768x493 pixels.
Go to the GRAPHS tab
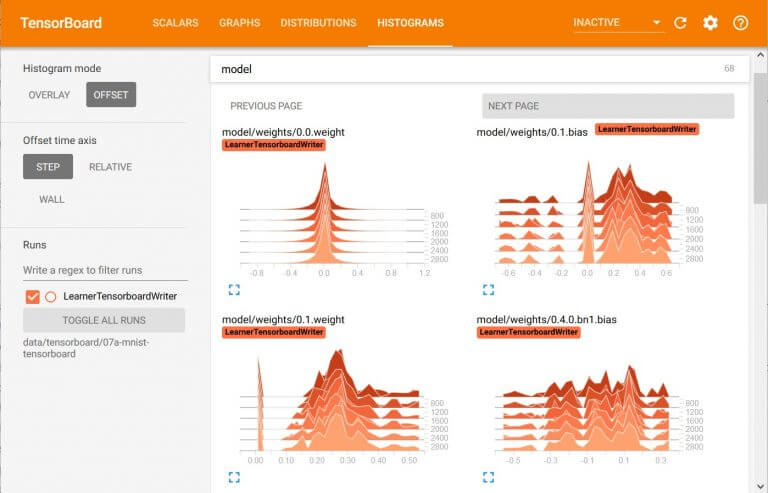pos(239,23)
